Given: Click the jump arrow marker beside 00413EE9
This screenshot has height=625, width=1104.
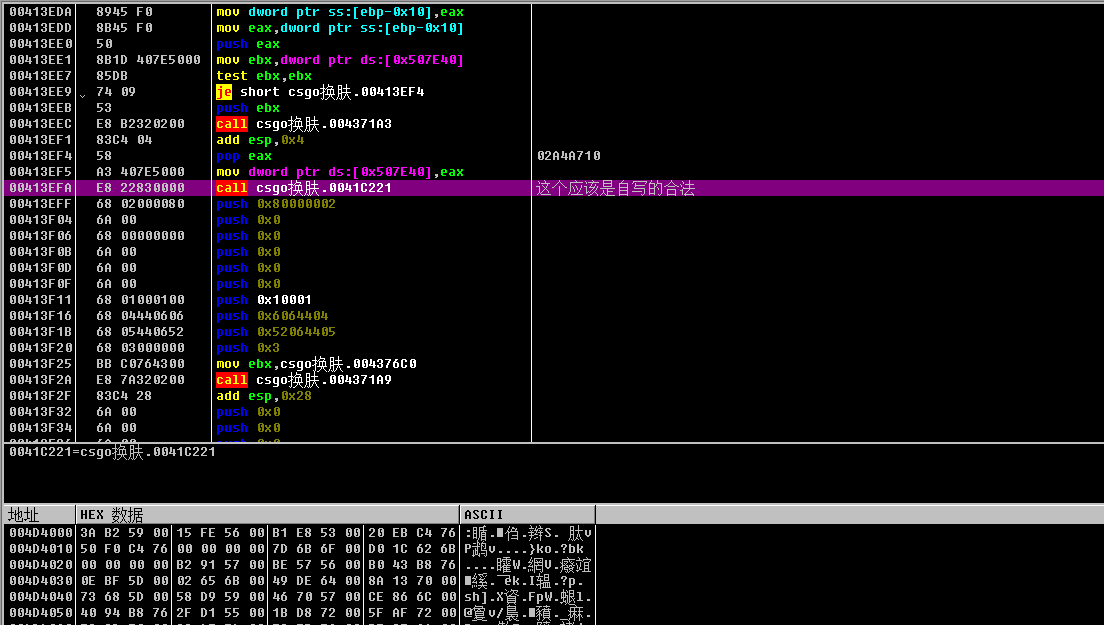Looking at the screenshot, I should pyautogui.click(x=82, y=95).
